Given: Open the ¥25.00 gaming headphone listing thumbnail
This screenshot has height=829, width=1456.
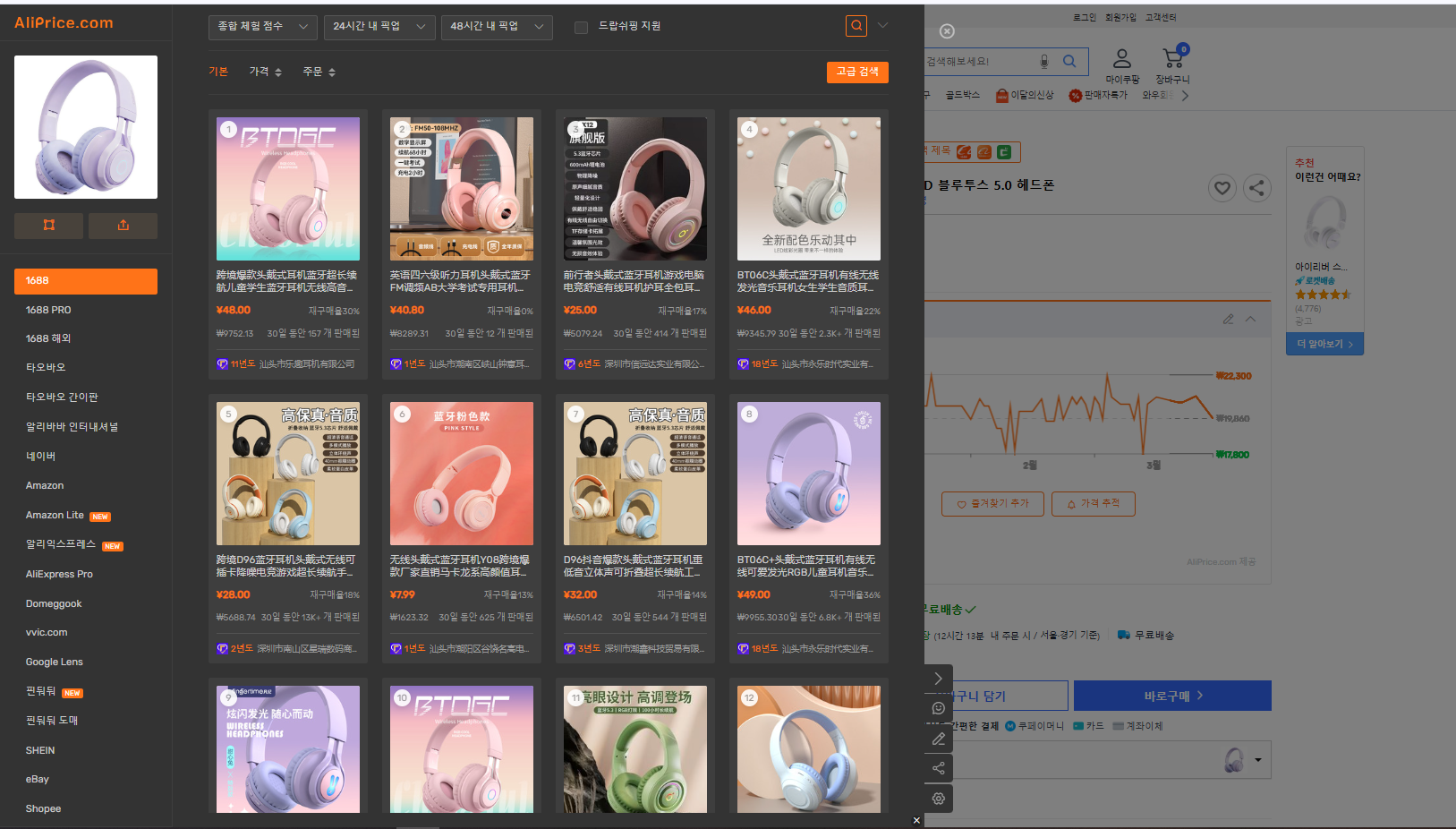Looking at the screenshot, I should tap(635, 189).
